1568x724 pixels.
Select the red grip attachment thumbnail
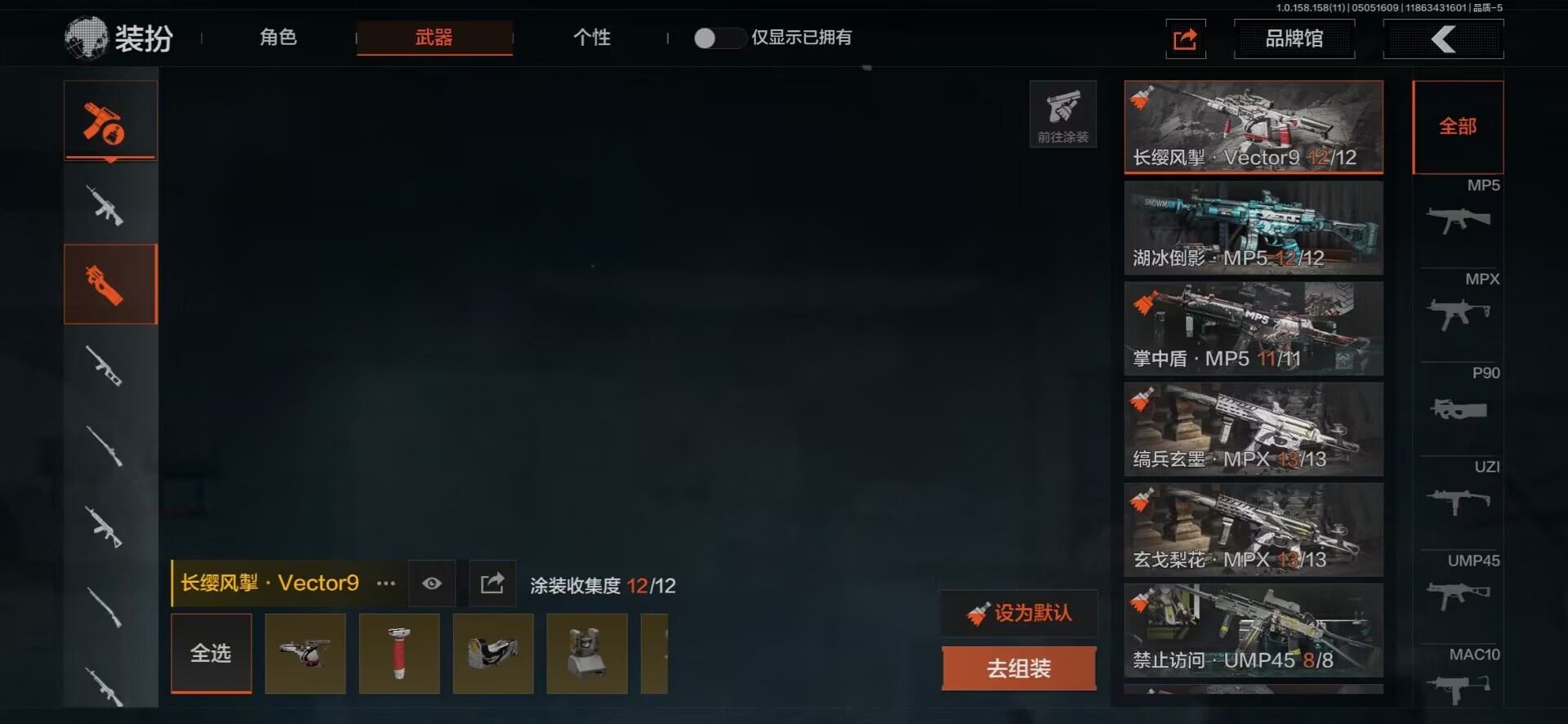tap(399, 654)
